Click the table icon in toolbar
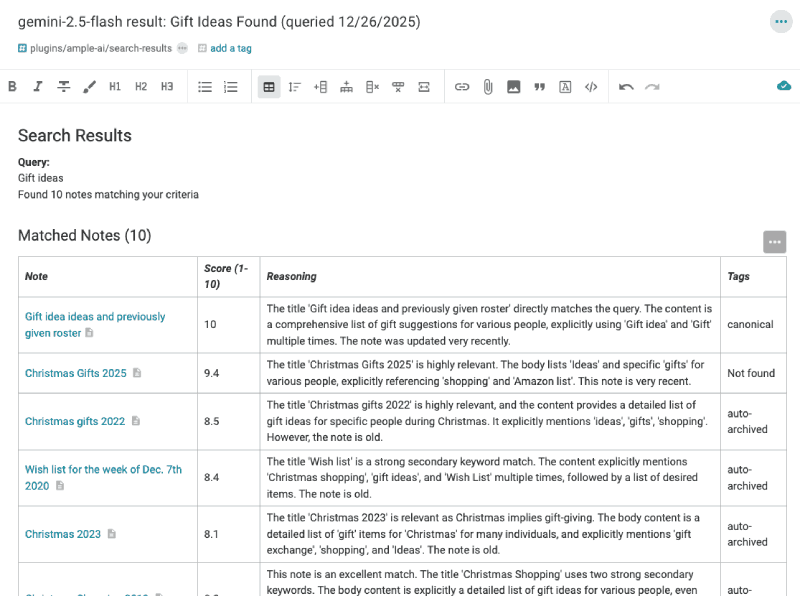The image size is (800, 596). 269,87
